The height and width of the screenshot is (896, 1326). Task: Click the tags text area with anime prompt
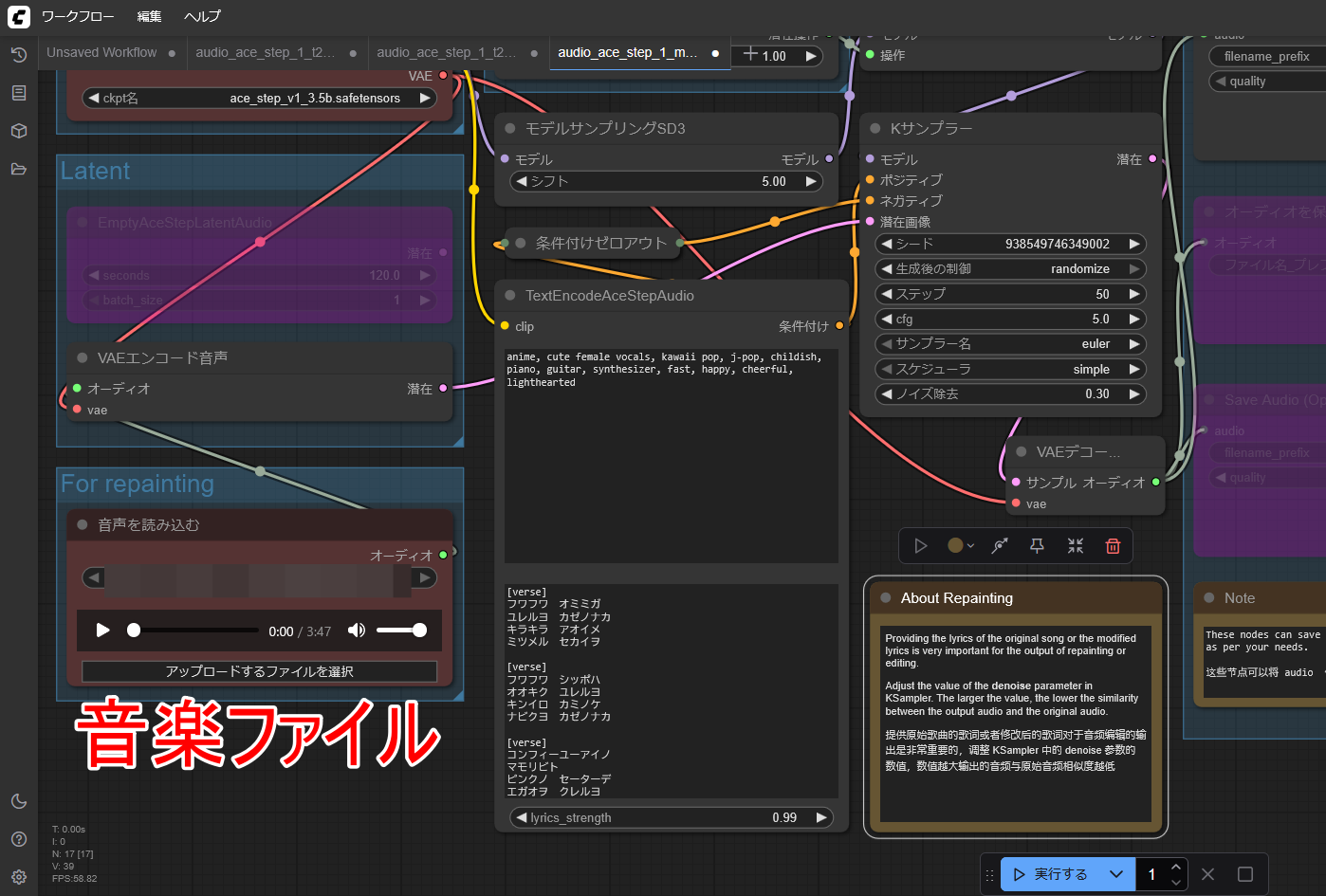click(672, 456)
